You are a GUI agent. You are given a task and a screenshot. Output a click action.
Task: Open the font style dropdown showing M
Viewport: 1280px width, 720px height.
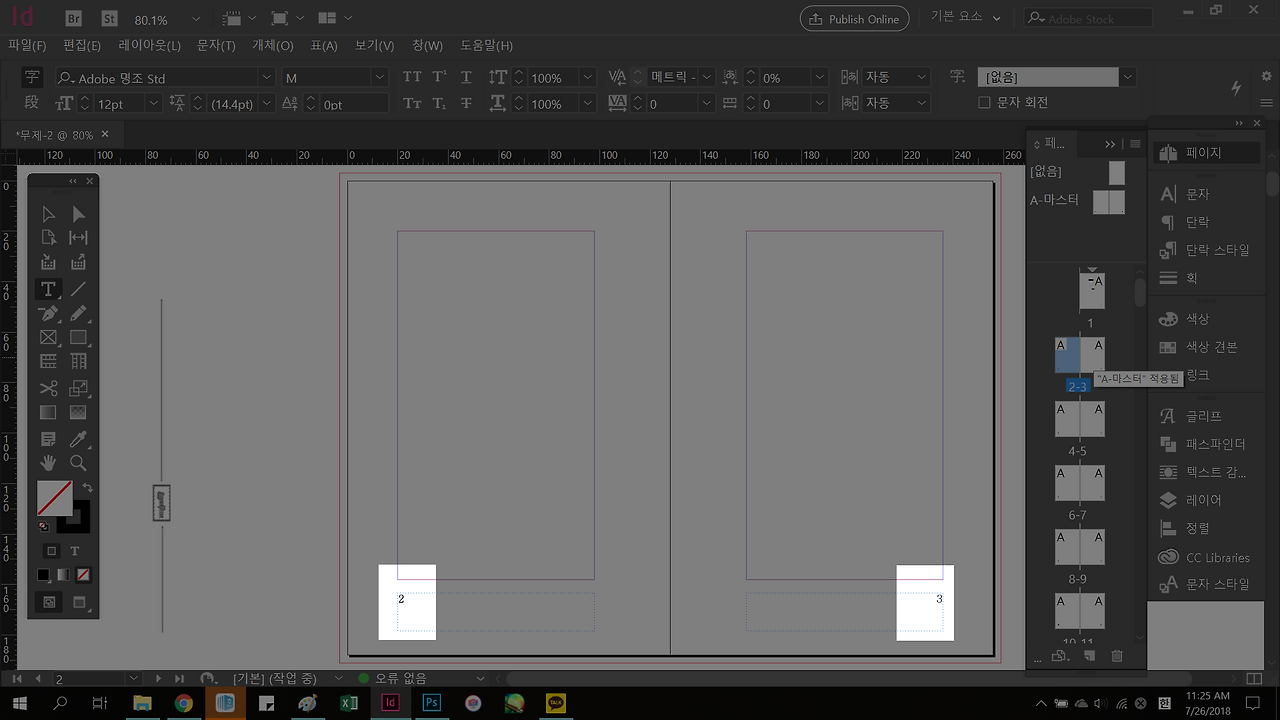pos(379,77)
